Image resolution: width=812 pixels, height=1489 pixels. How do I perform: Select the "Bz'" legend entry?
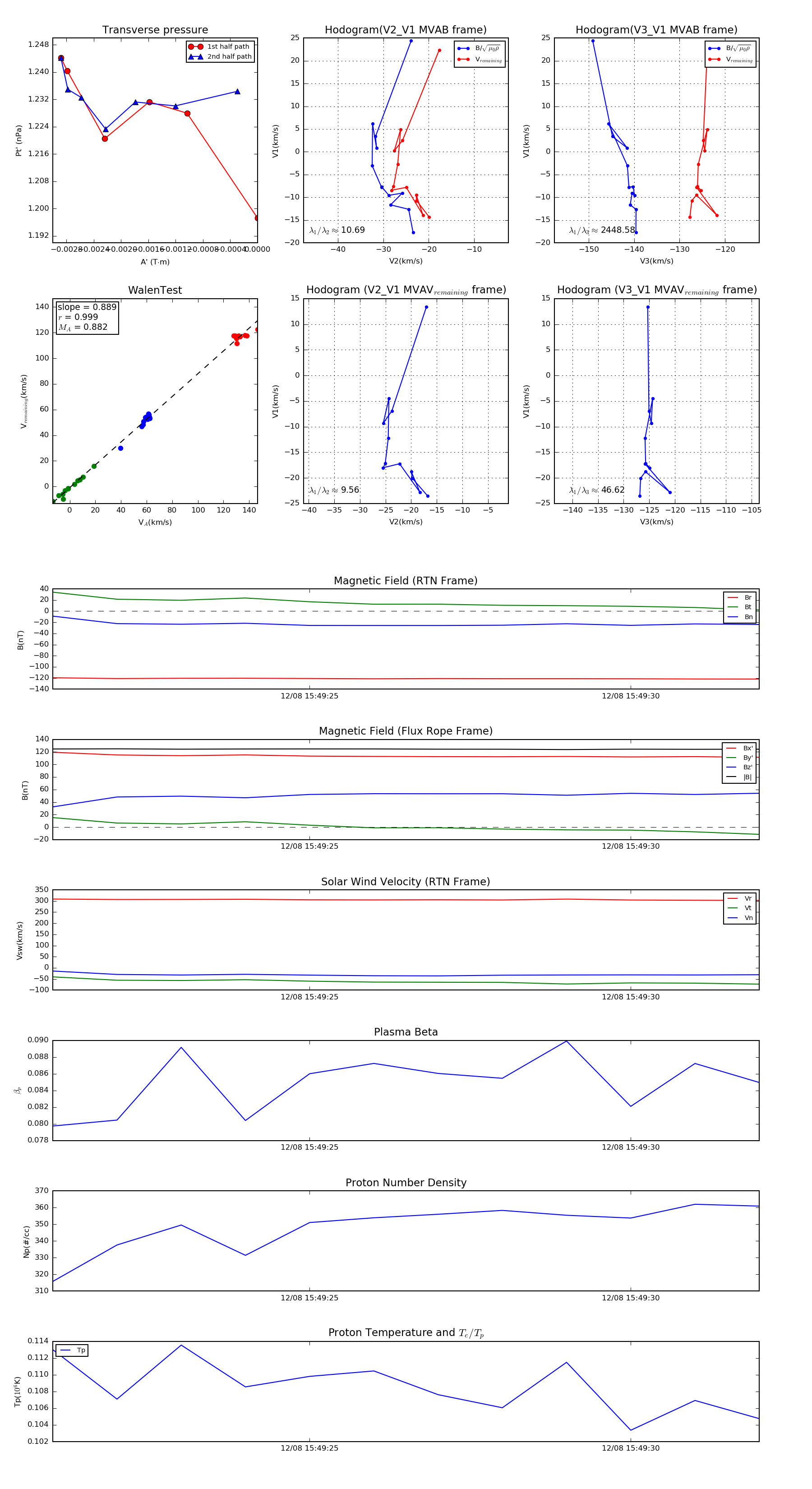(x=739, y=768)
